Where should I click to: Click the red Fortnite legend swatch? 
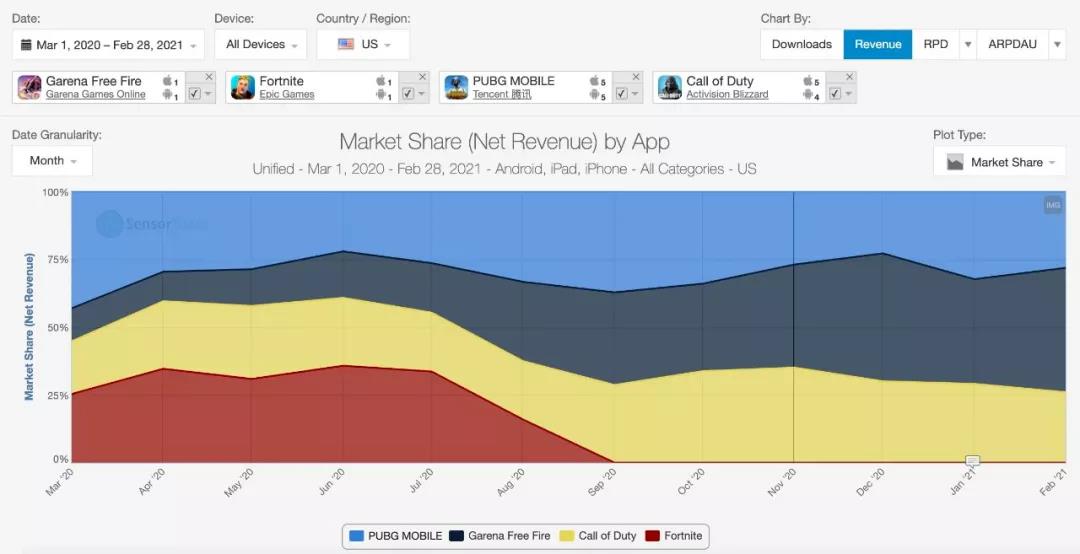coord(654,536)
